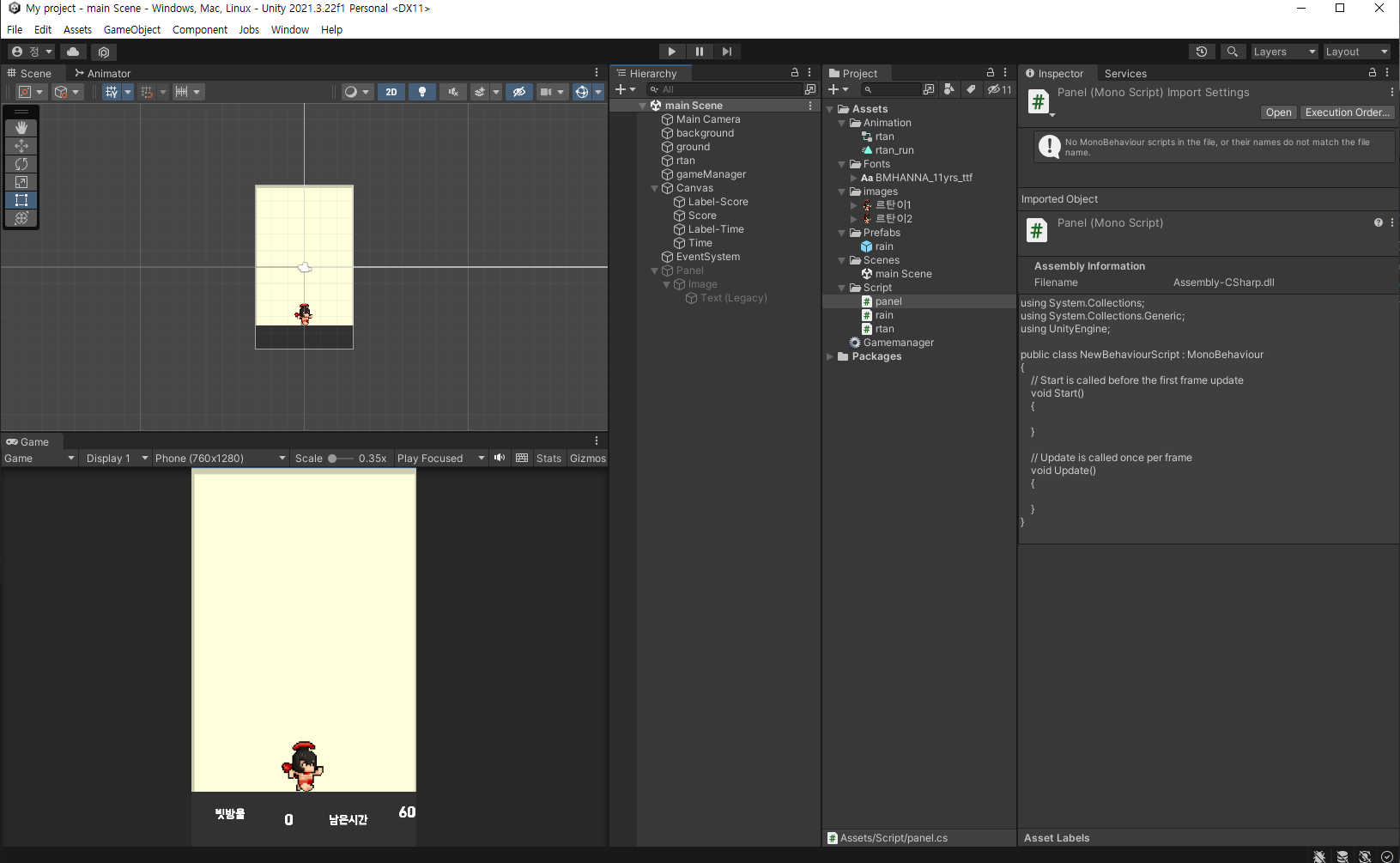1400x863 pixels.
Task: Collapse the Animation folder in Project
Action: (x=841, y=123)
